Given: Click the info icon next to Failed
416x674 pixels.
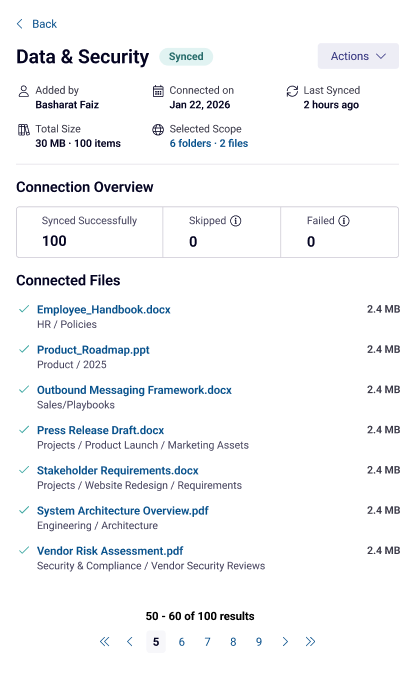Looking at the screenshot, I should (344, 221).
